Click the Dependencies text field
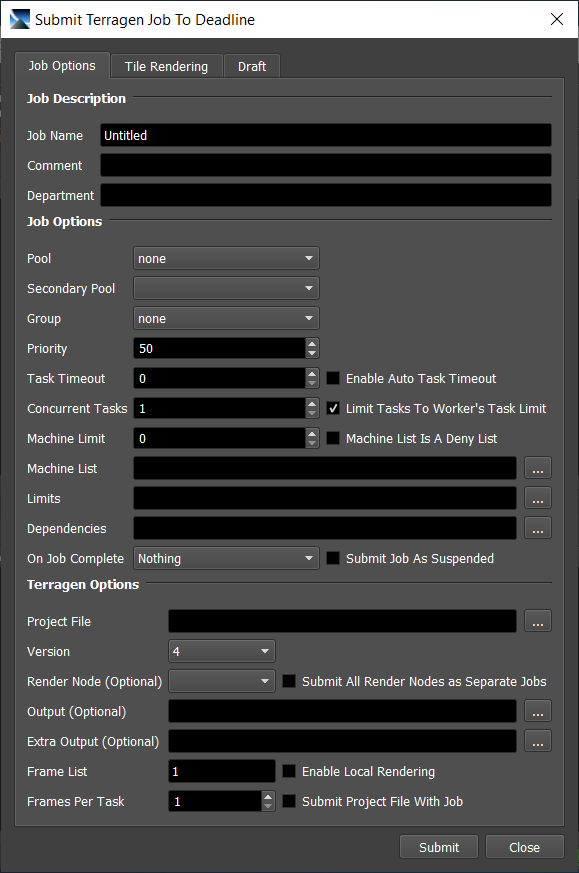 (325, 528)
